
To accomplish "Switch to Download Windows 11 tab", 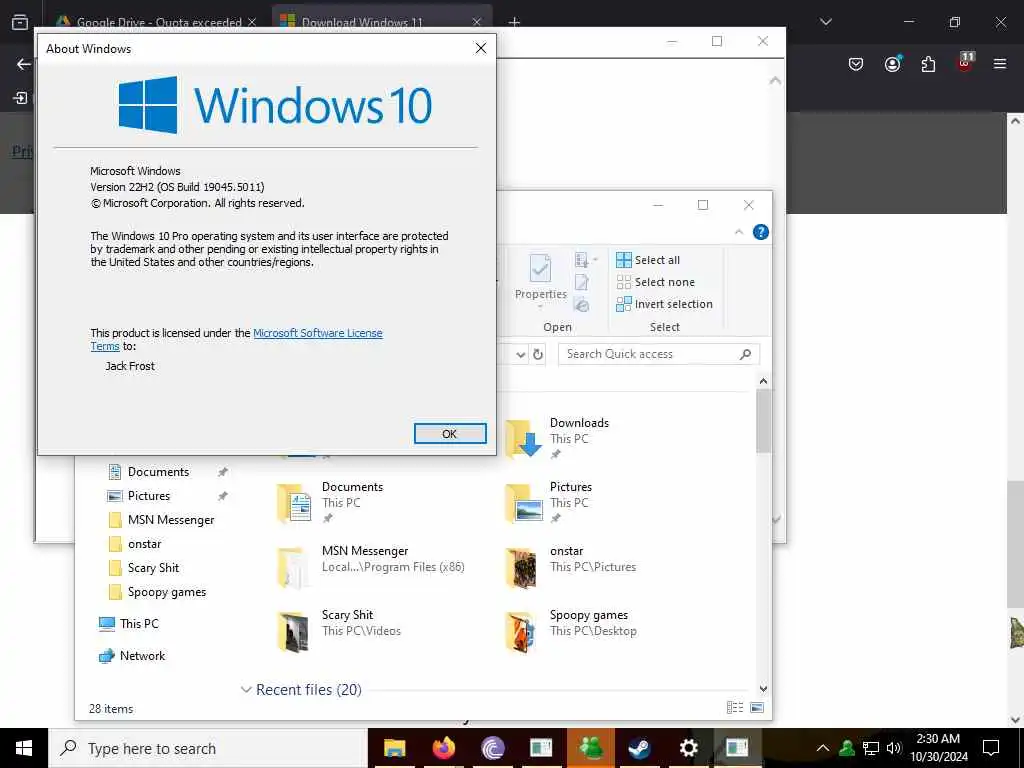I will (382, 20).
